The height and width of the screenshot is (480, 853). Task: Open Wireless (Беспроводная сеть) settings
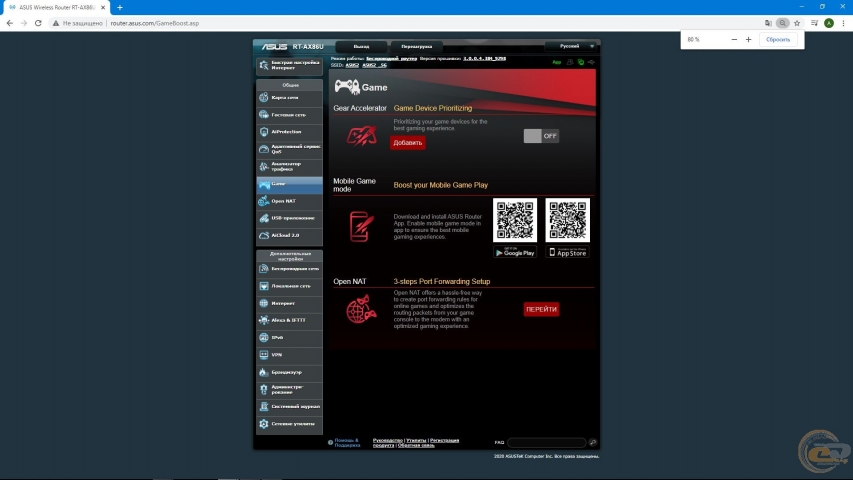pos(289,269)
